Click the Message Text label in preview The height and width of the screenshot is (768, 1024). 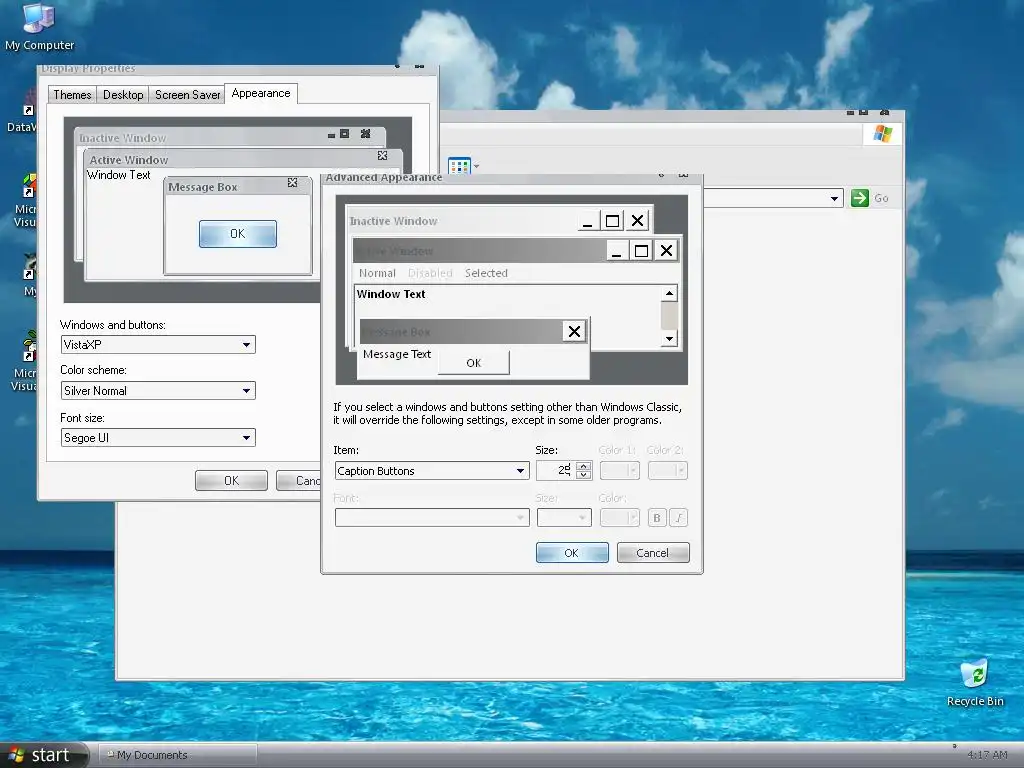pyautogui.click(x=396, y=354)
